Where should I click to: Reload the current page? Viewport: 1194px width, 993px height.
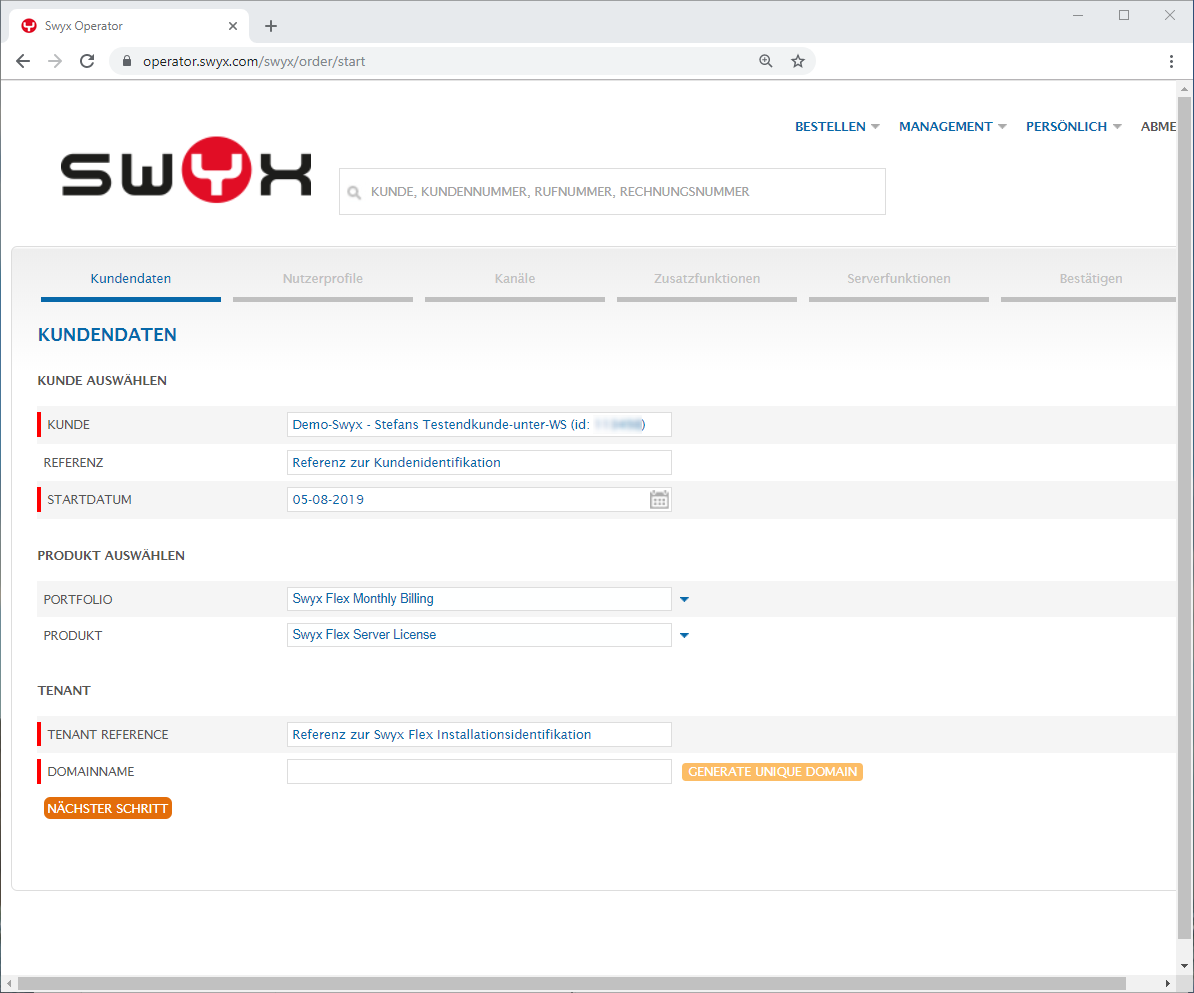pos(87,61)
